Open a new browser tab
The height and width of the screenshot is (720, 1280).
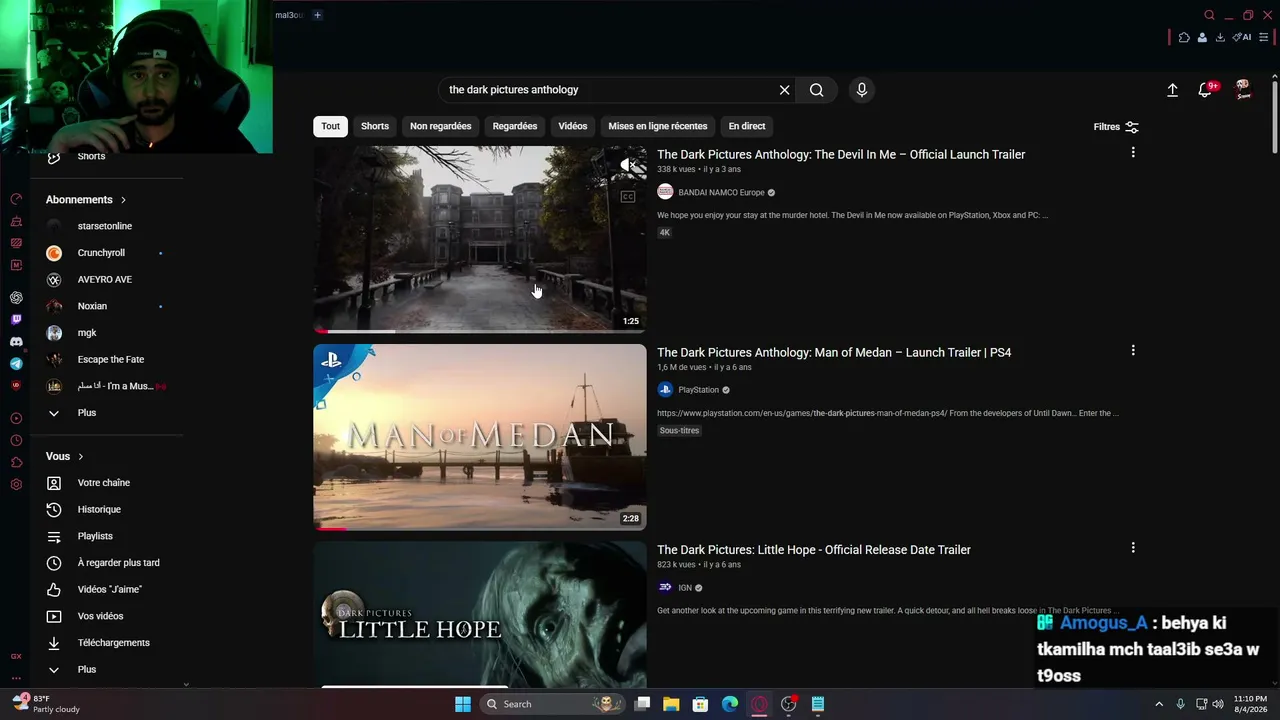pyautogui.click(x=317, y=15)
